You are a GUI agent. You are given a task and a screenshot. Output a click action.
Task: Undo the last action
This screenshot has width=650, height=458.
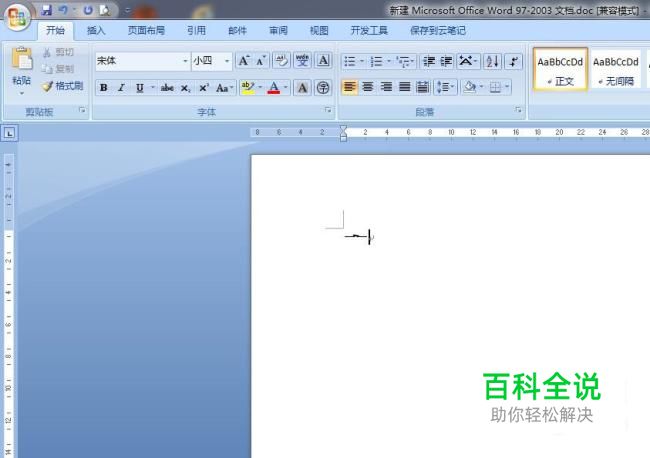click(x=63, y=10)
